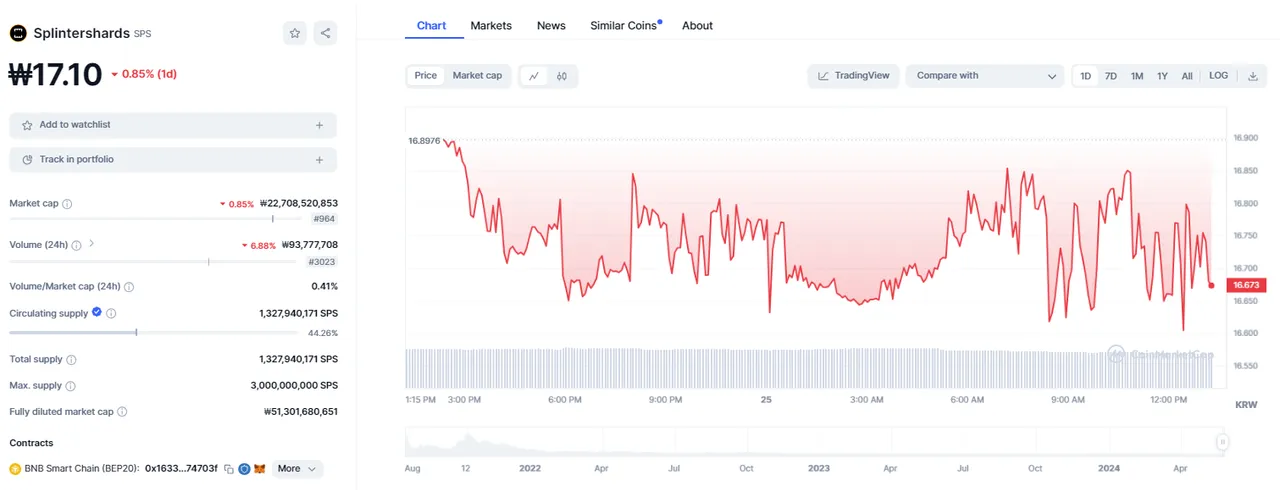This screenshot has height=490, width=1280.
Task: Click the share icon beside Splintershards title
Action: click(x=325, y=33)
